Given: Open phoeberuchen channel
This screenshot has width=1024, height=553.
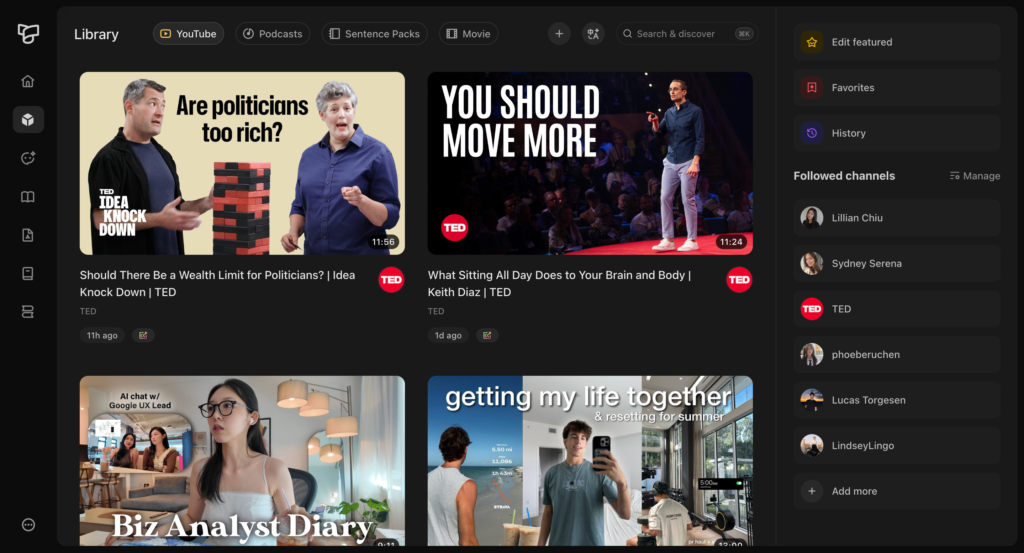Looking at the screenshot, I should (x=897, y=355).
